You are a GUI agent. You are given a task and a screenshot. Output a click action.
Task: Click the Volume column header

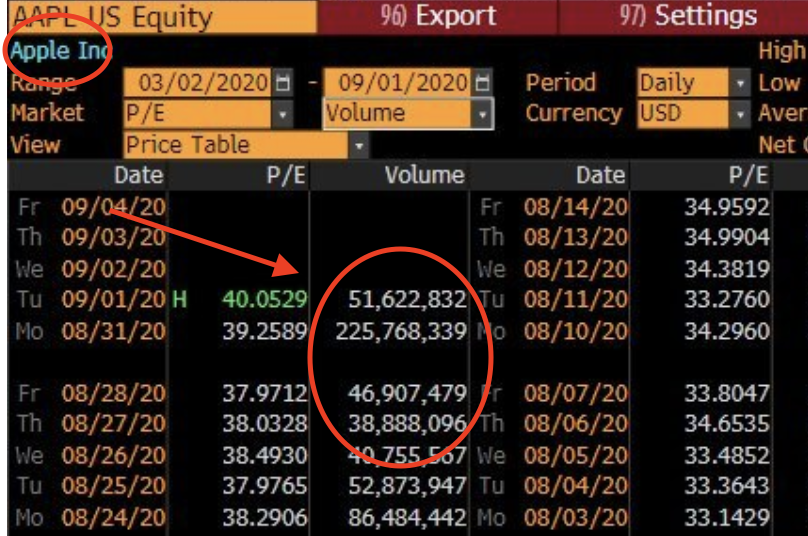[424, 176]
